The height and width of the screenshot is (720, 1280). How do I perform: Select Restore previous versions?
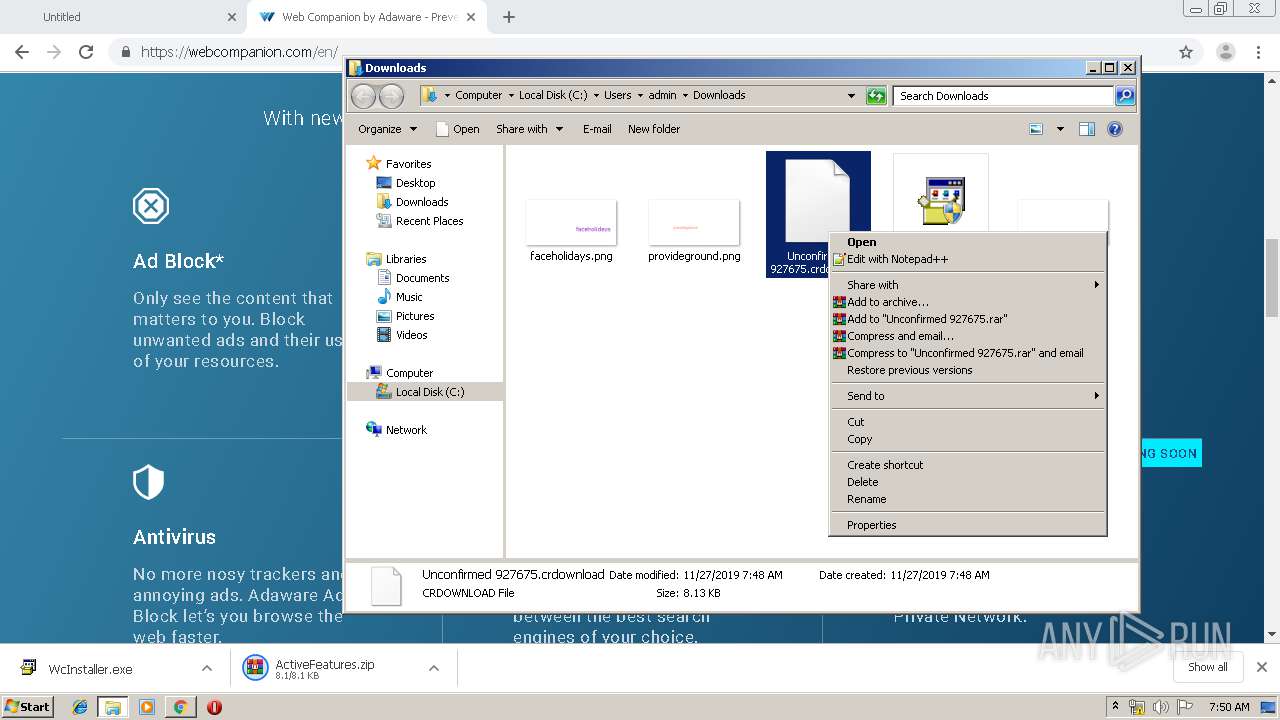pyautogui.click(x=968, y=370)
